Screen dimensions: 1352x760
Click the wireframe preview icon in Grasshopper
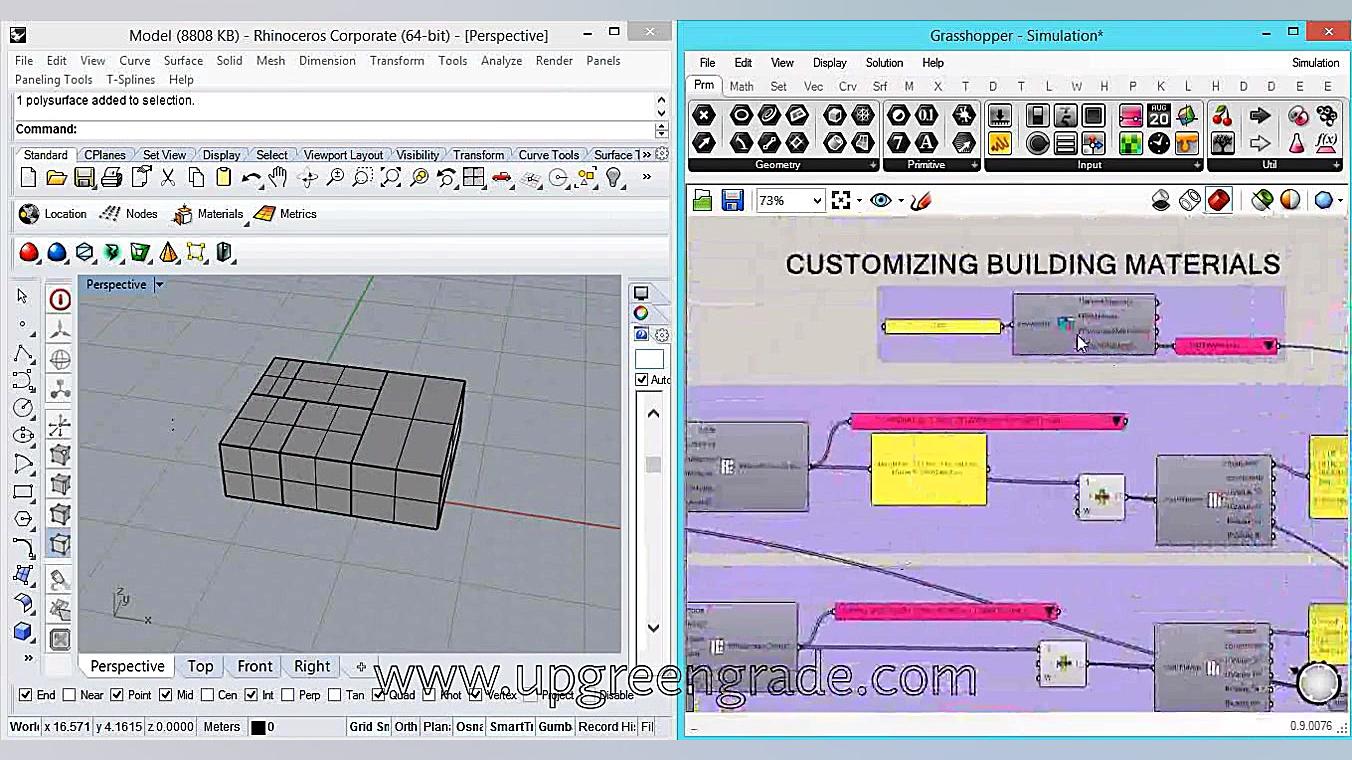click(1190, 201)
